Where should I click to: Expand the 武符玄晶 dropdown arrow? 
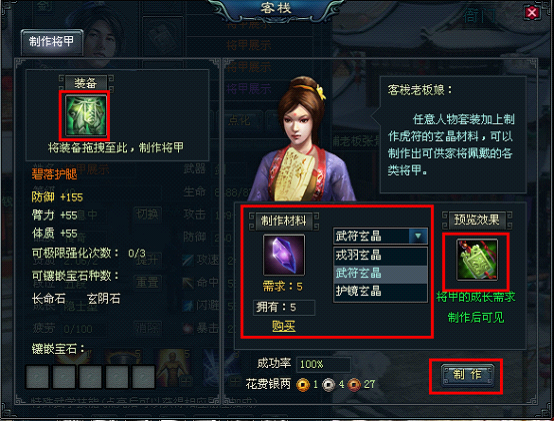(x=418, y=236)
